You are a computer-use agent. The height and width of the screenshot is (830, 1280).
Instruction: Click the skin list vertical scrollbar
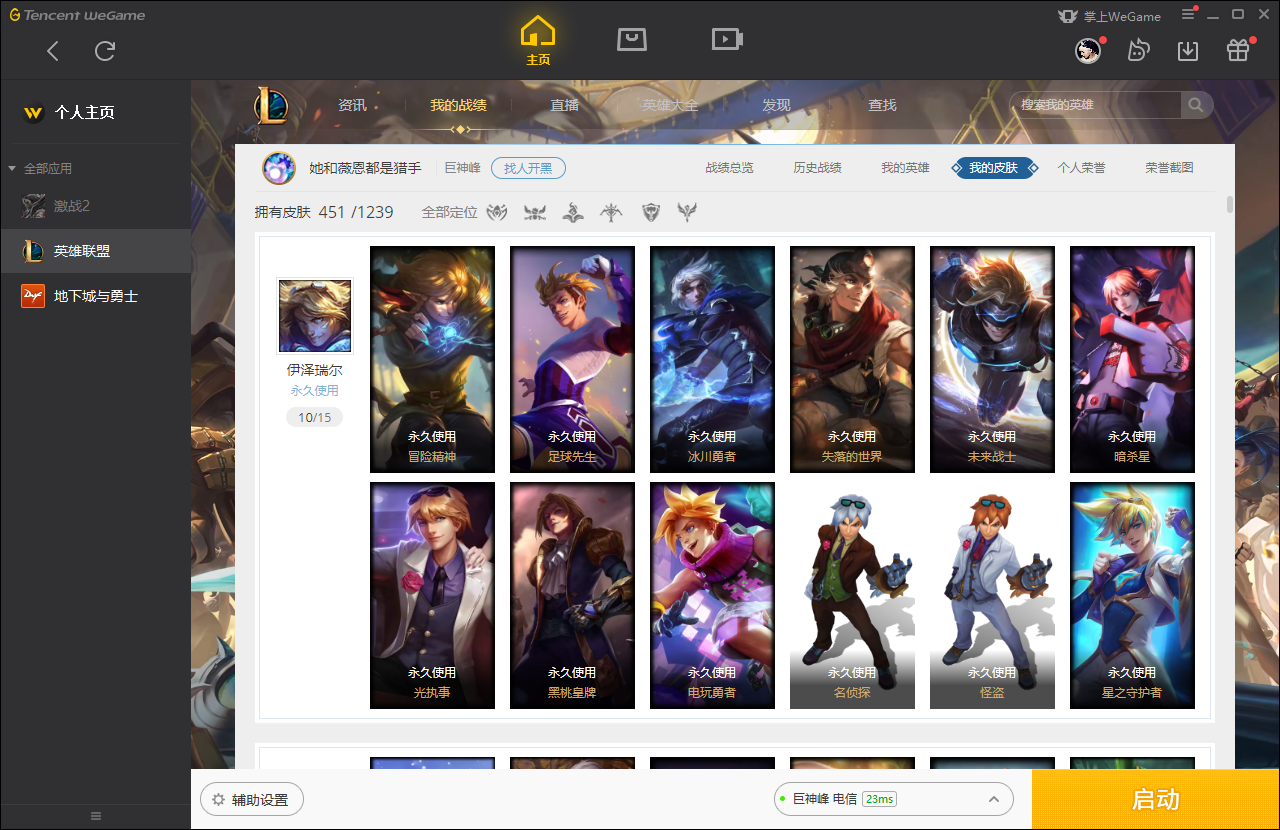pyautogui.click(x=1229, y=205)
